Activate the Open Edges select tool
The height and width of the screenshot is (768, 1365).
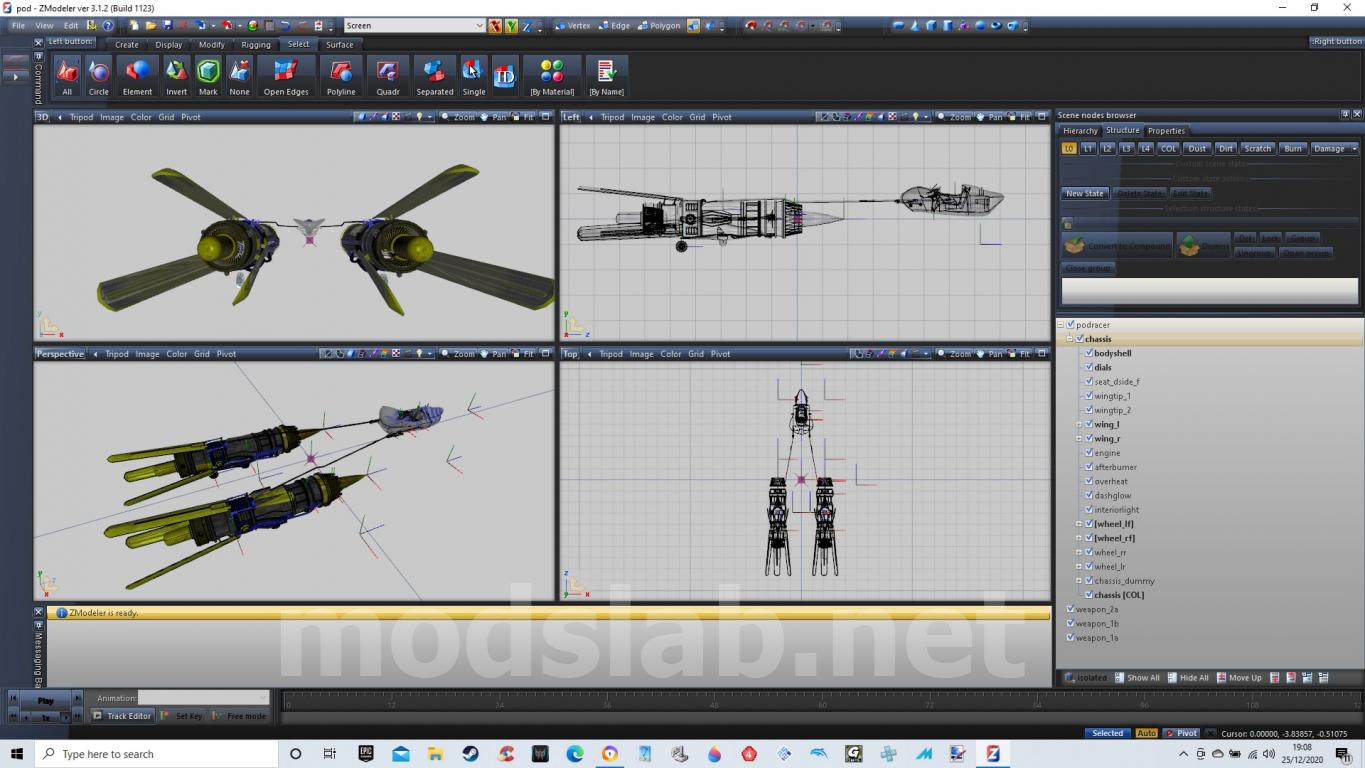[x=286, y=76]
